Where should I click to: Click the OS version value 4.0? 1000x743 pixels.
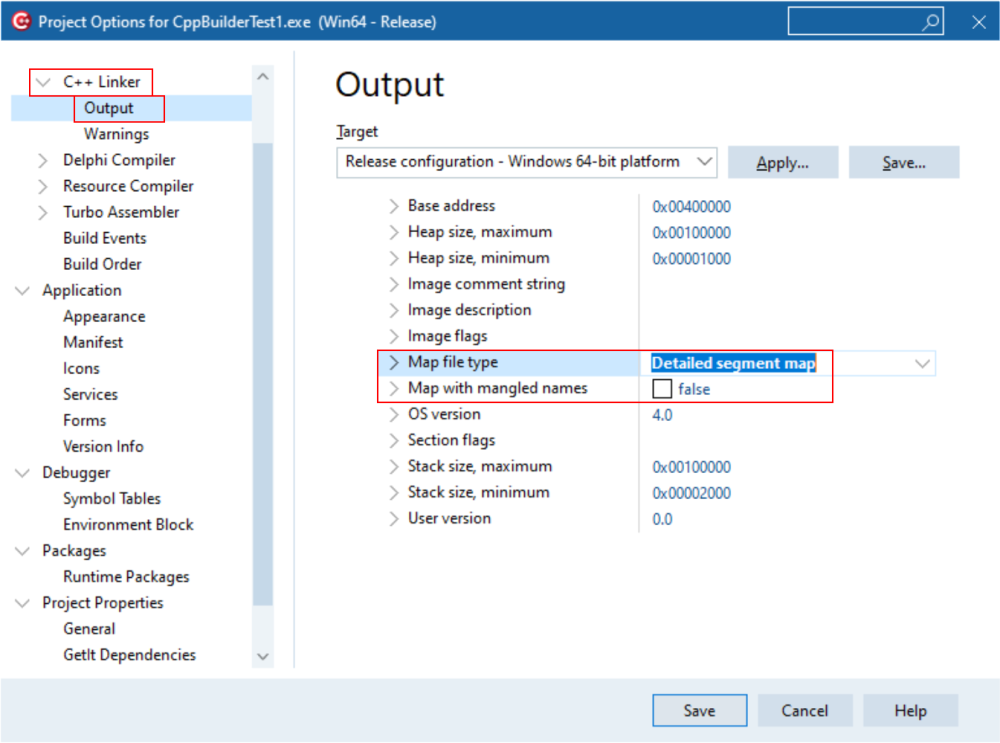click(662, 415)
